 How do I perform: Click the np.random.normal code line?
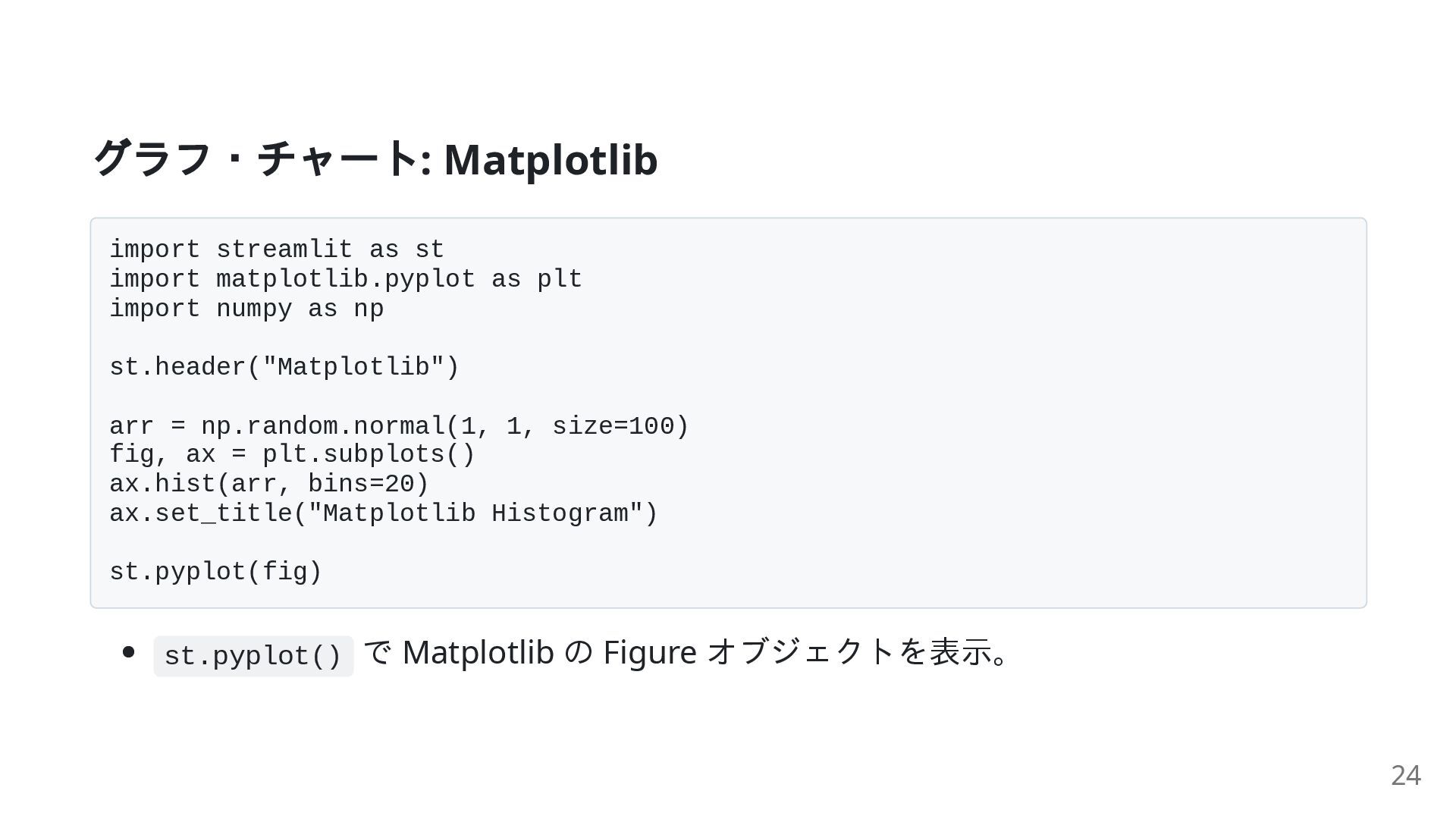pyautogui.click(x=398, y=425)
